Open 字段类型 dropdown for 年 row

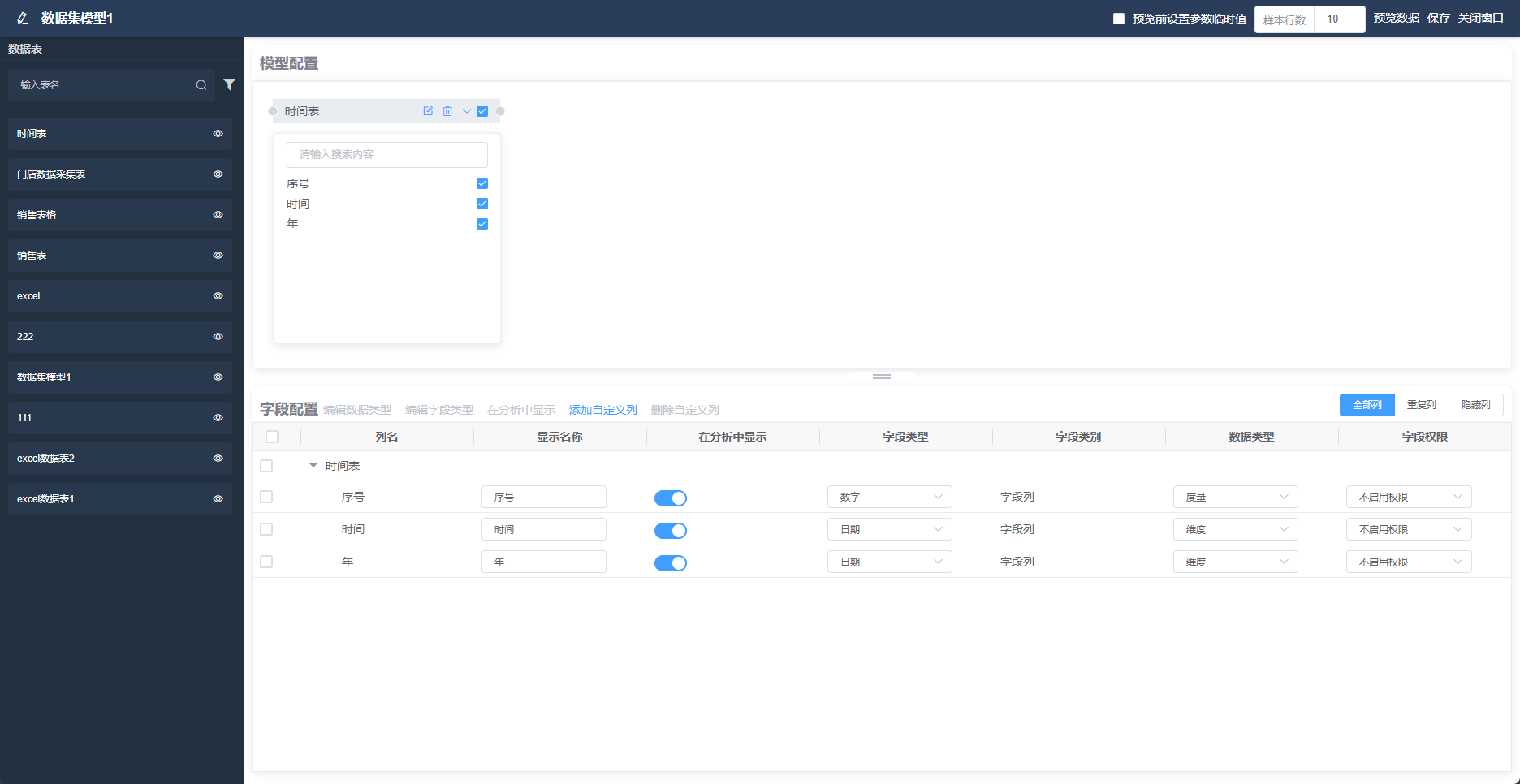pos(890,562)
